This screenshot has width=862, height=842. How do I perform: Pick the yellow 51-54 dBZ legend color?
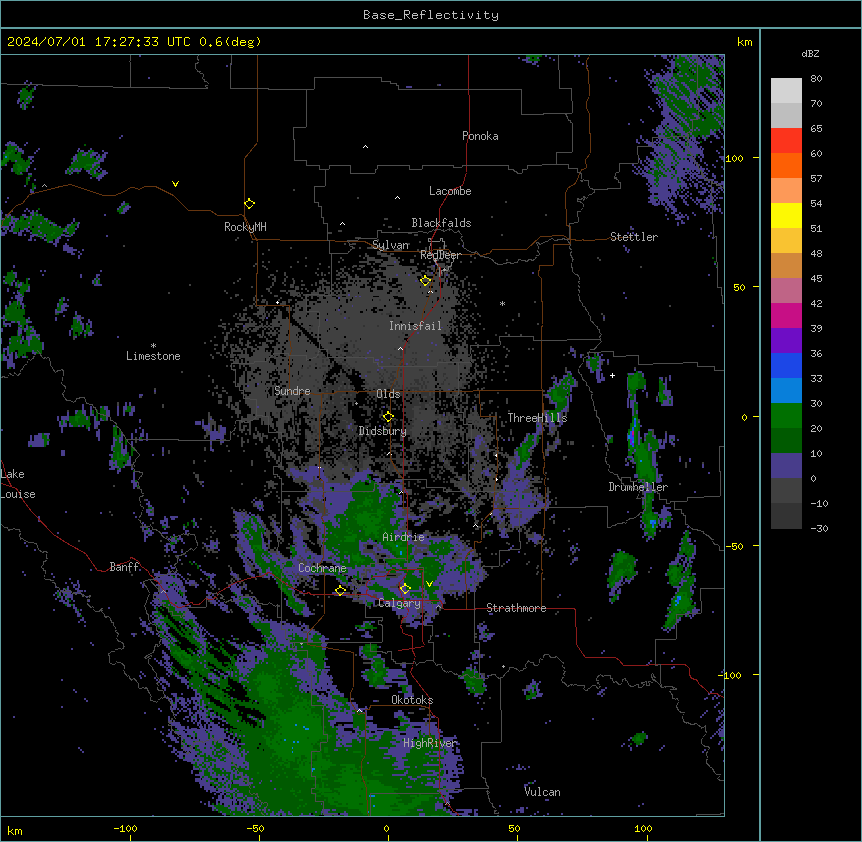point(786,215)
